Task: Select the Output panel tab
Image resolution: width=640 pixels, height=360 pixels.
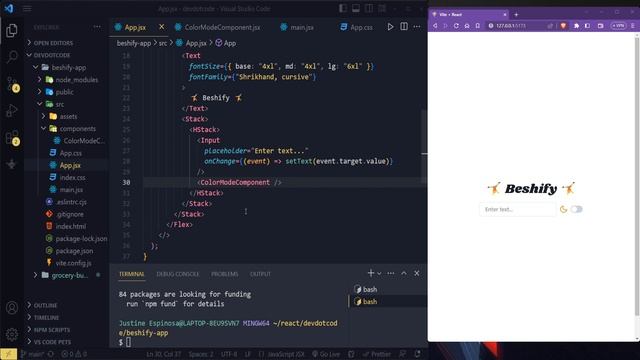Action: coord(260,274)
